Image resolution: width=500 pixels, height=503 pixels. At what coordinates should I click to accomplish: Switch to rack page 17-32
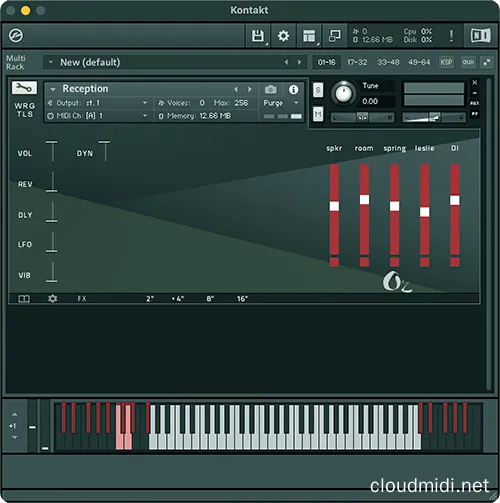(357, 62)
